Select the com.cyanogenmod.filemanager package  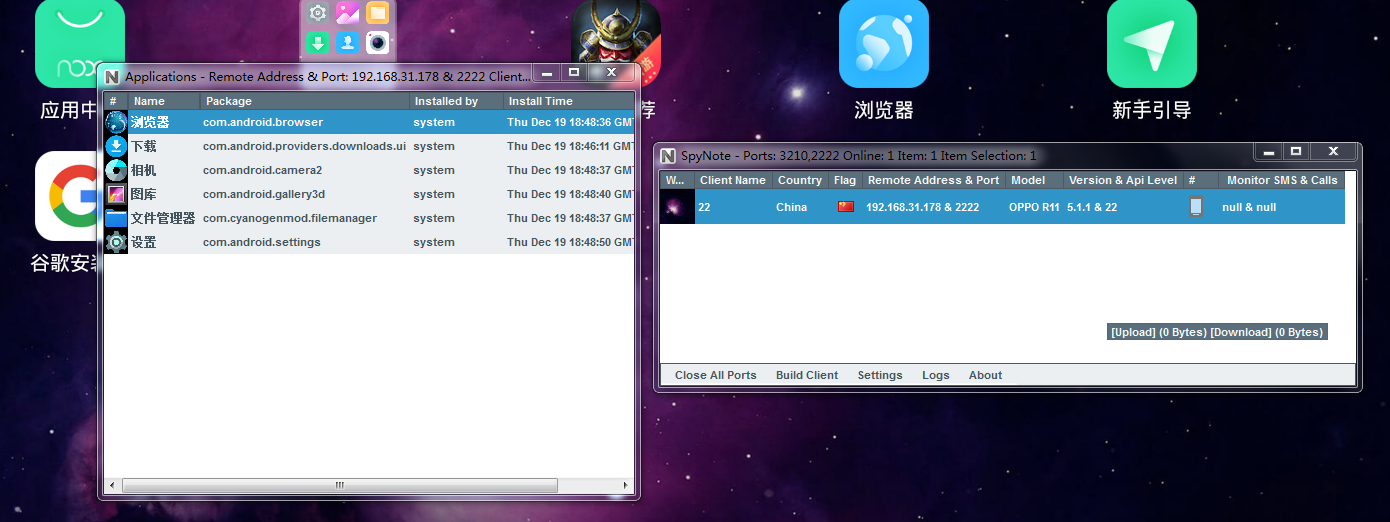click(x=290, y=218)
